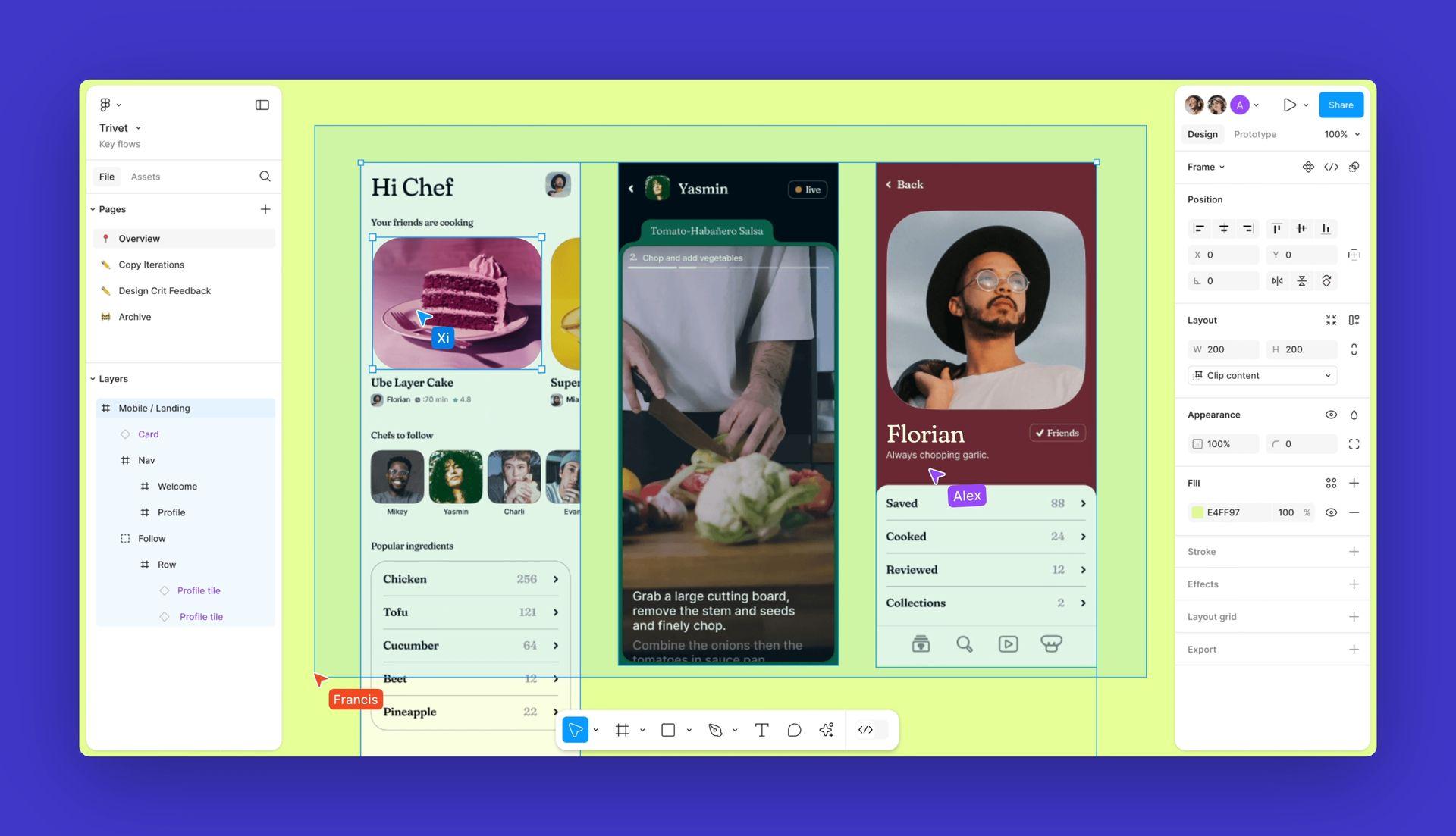Select the Frame tool in toolbar
Viewport: 1456px width, 836px height.
point(621,729)
